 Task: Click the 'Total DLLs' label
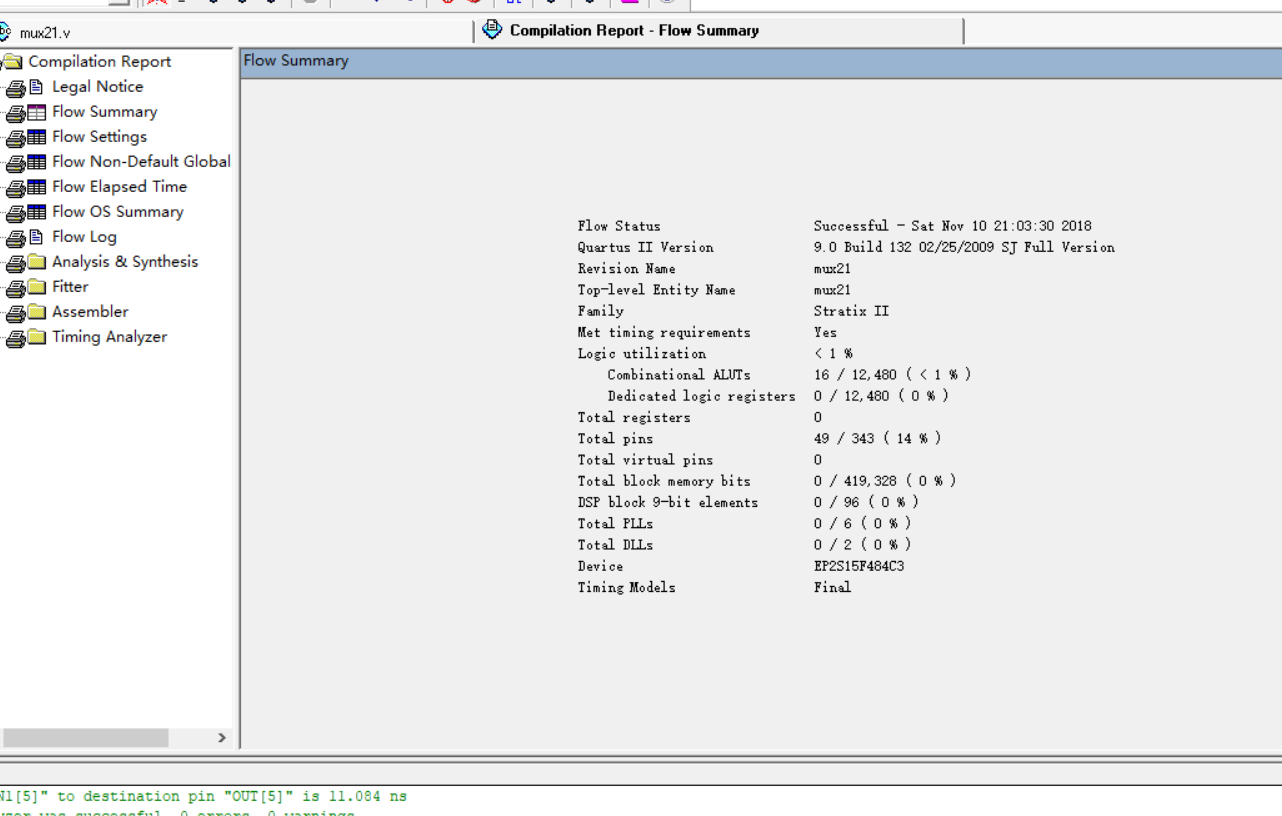[x=615, y=545]
